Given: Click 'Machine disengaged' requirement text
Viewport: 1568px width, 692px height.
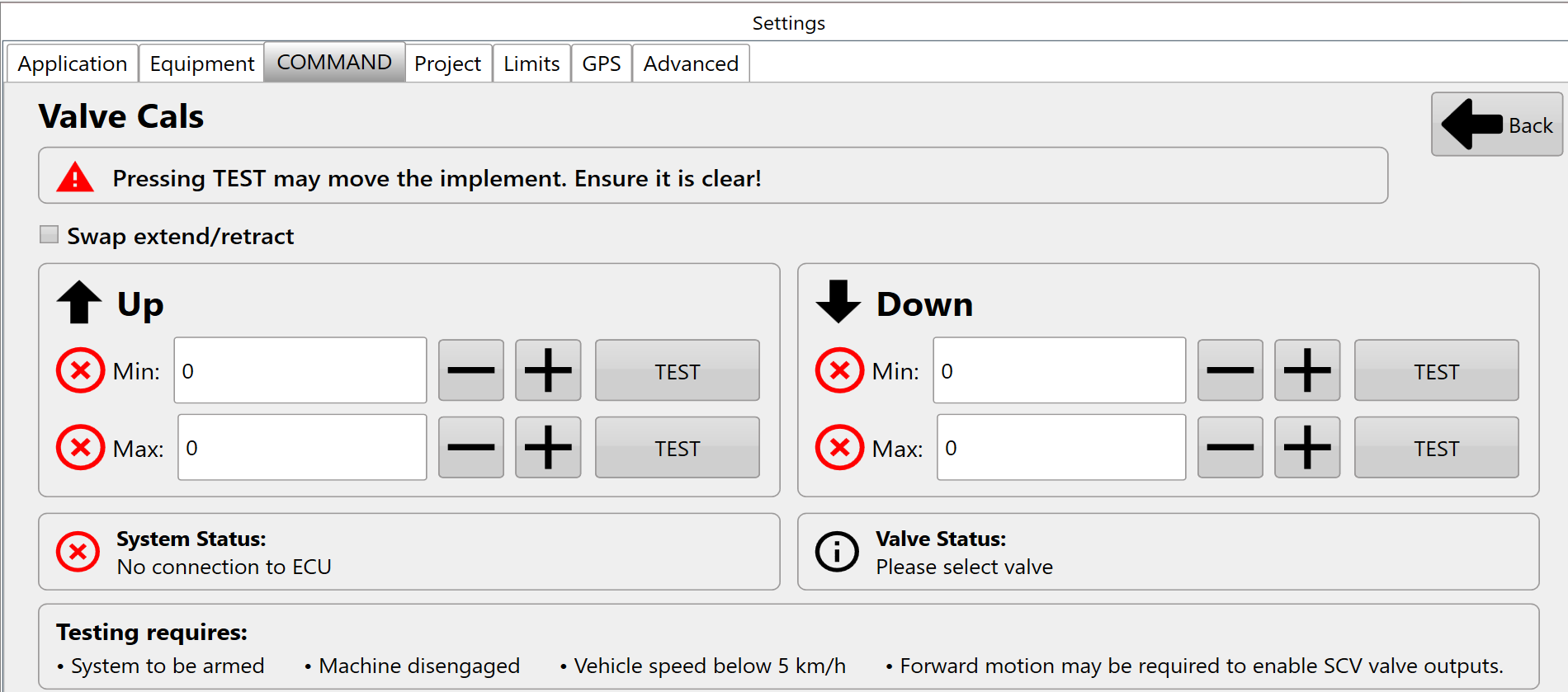Looking at the screenshot, I should 419,666.
